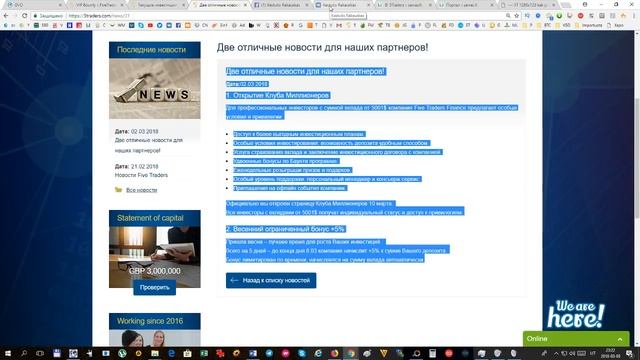Image resolution: width=640 pixels, height=360 pixels.
Task: Open the YouTube bookmark icon
Action: (x=150, y=25)
